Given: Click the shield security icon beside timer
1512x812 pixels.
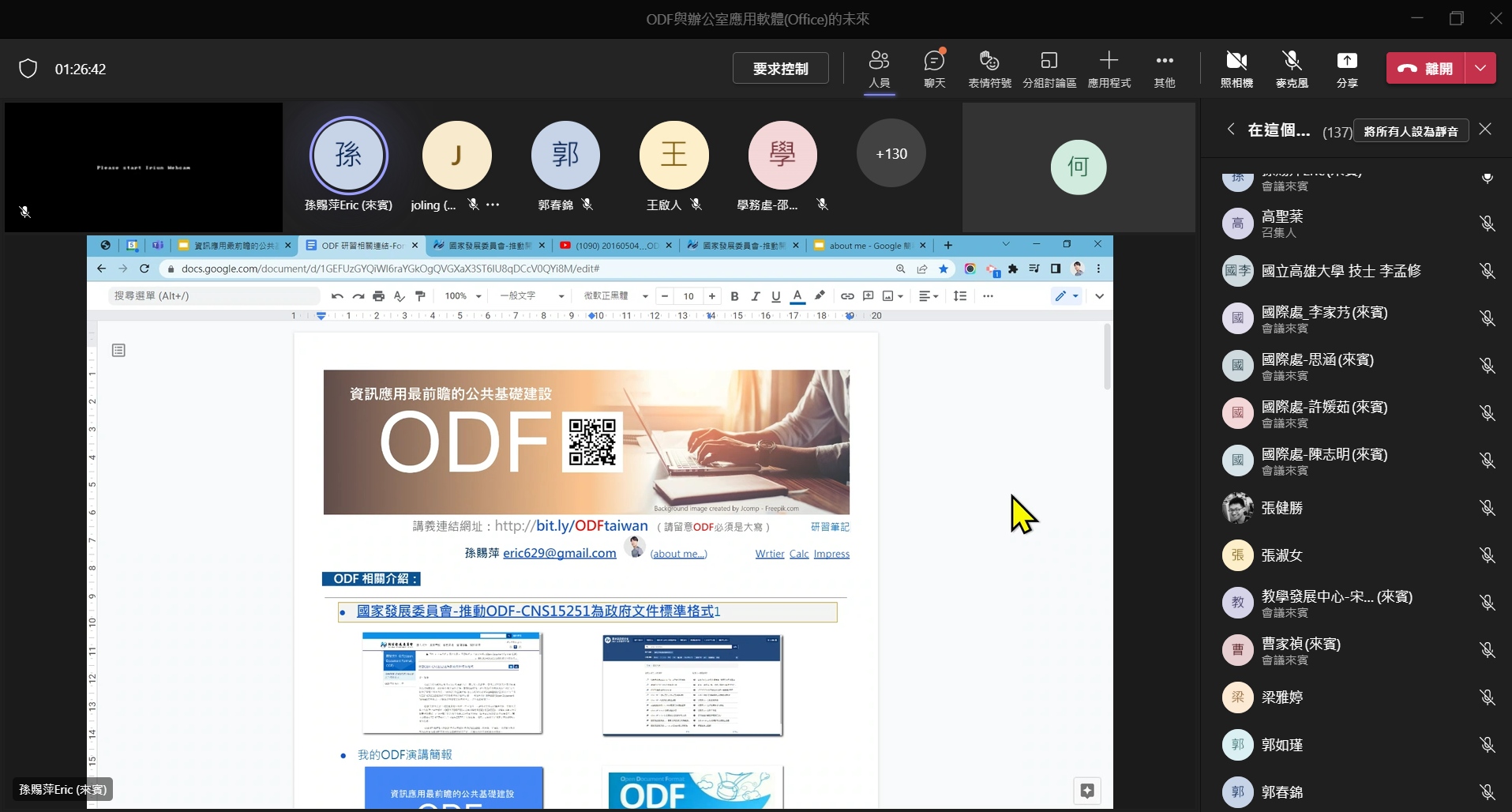Looking at the screenshot, I should coord(28,69).
